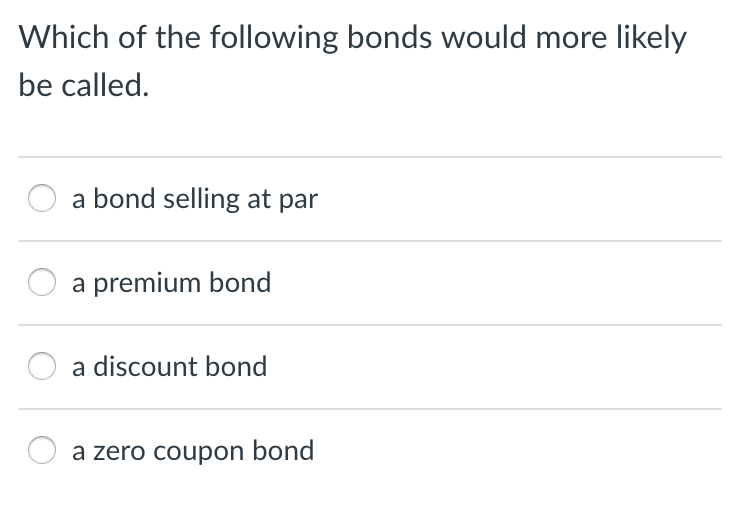740x520 pixels.
Task: Click the word 'called' in the question
Action: [105, 85]
